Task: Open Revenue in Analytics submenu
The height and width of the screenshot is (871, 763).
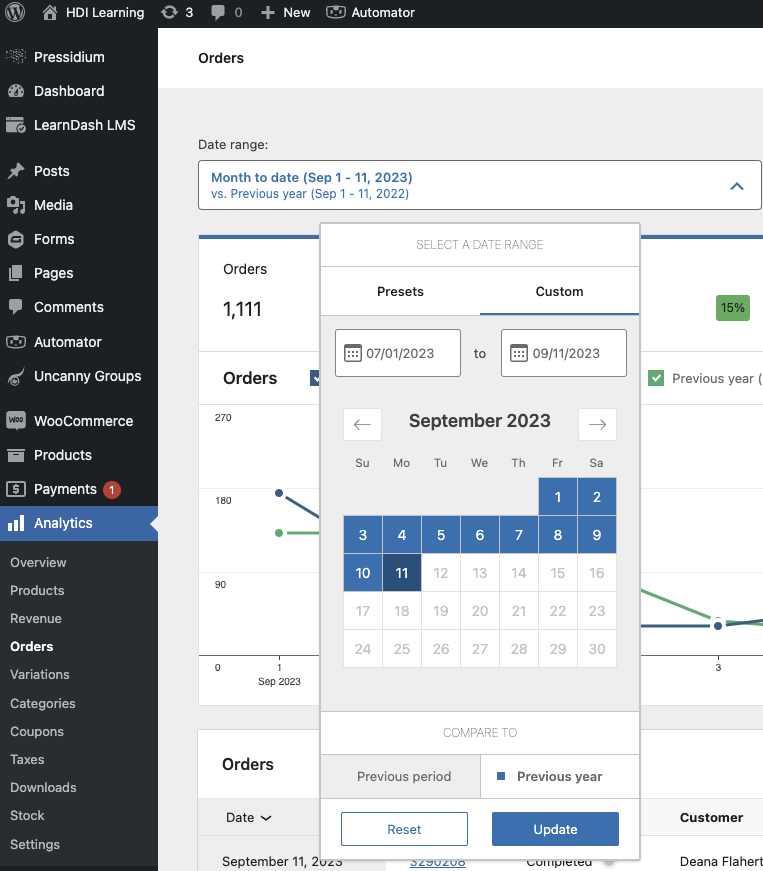Action: click(x=36, y=618)
